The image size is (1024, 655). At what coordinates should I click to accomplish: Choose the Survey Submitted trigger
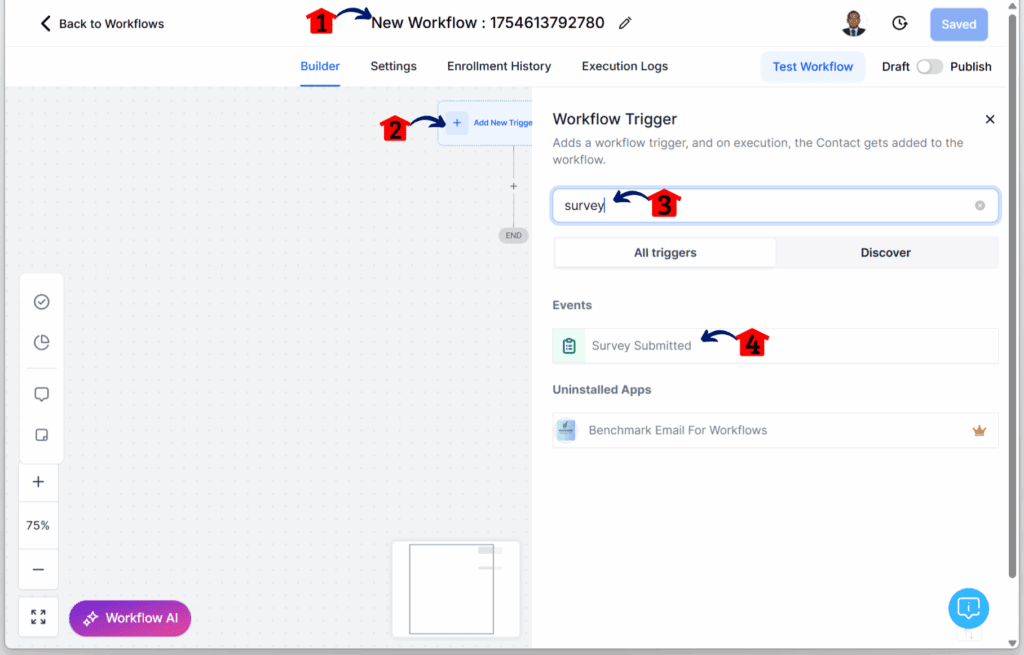point(775,345)
